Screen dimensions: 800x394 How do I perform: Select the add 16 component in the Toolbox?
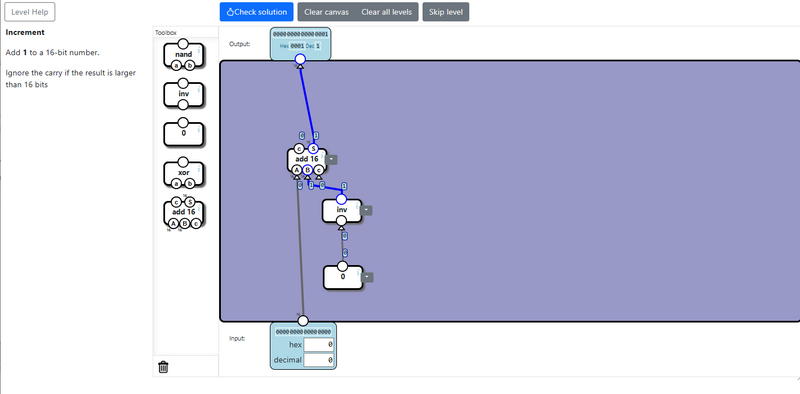(184, 212)
